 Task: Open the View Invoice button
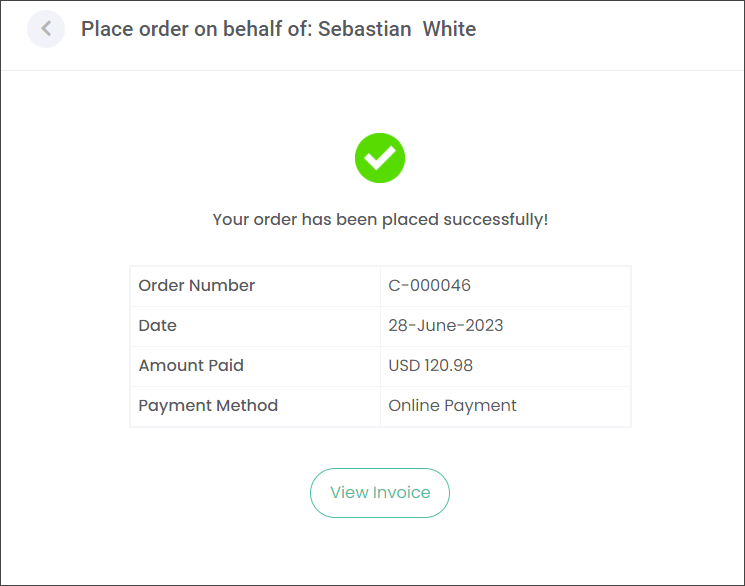click(380, 493)
